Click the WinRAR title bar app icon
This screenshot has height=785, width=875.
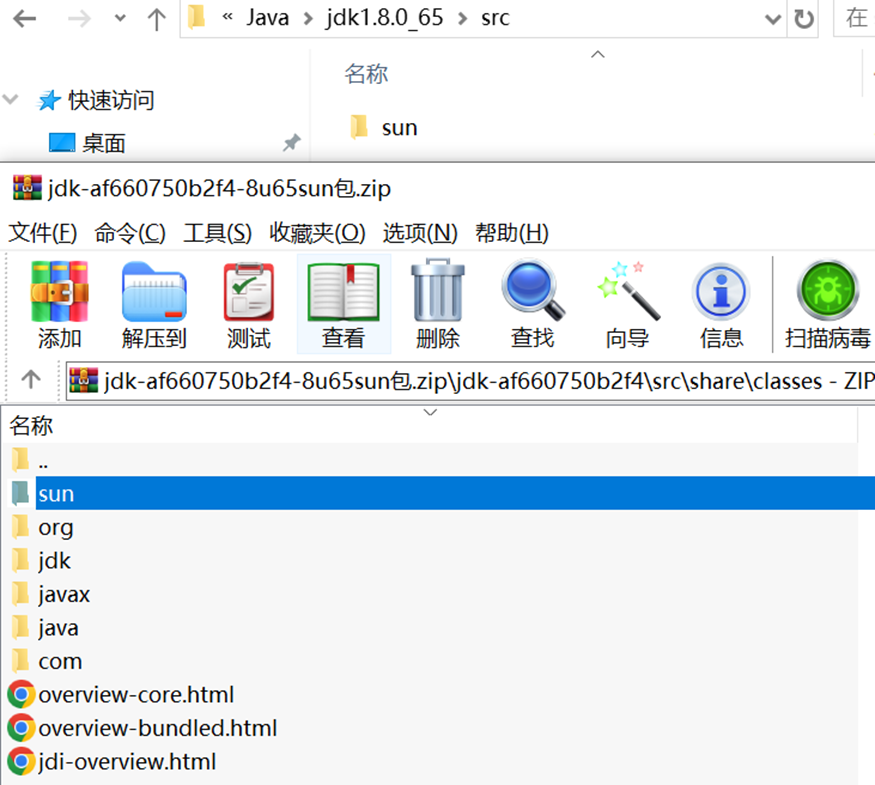pyautogui.click(x=27, y=188)
